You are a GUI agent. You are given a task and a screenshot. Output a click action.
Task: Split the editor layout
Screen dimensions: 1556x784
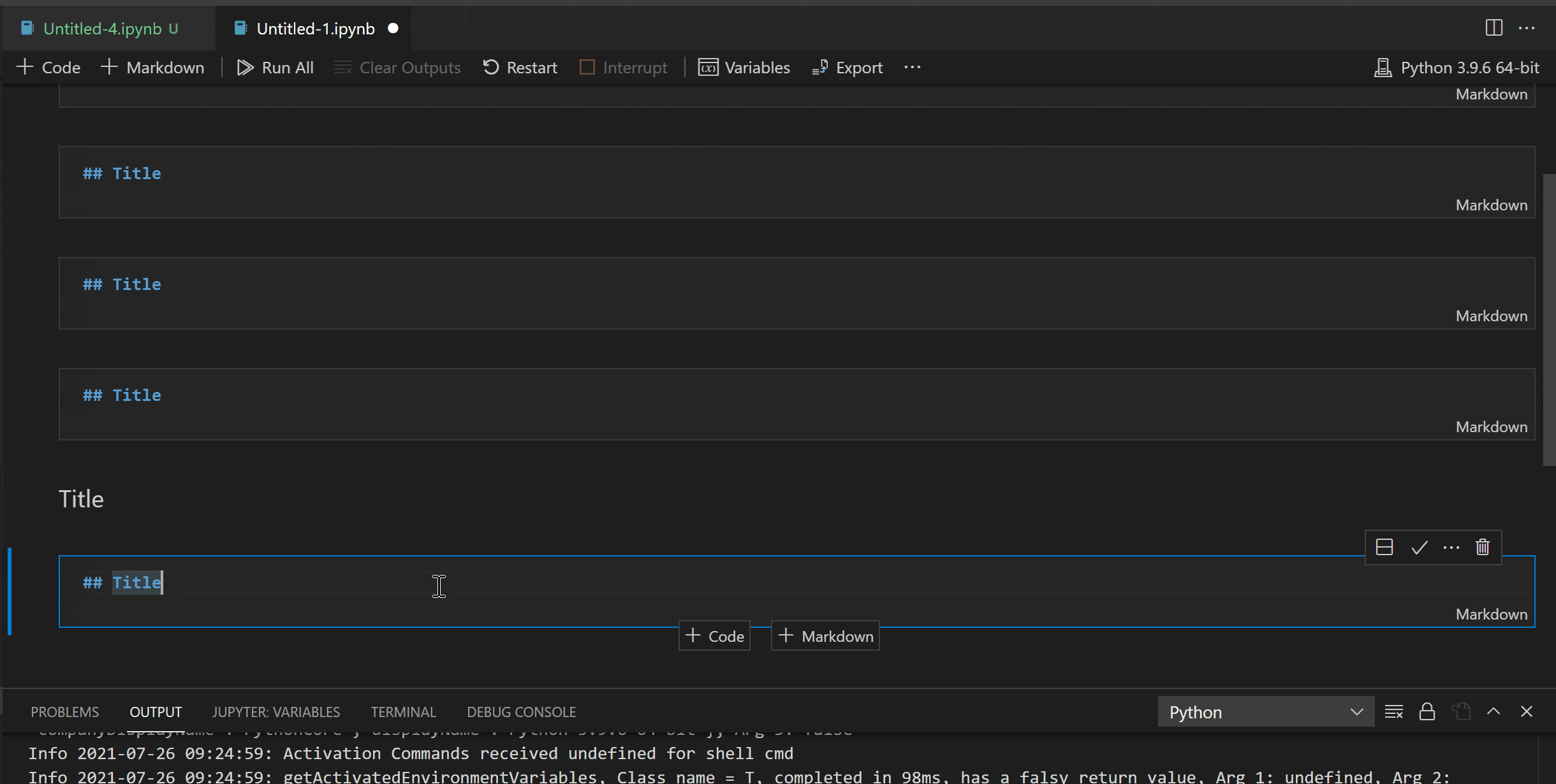(x=1494, y=28)
